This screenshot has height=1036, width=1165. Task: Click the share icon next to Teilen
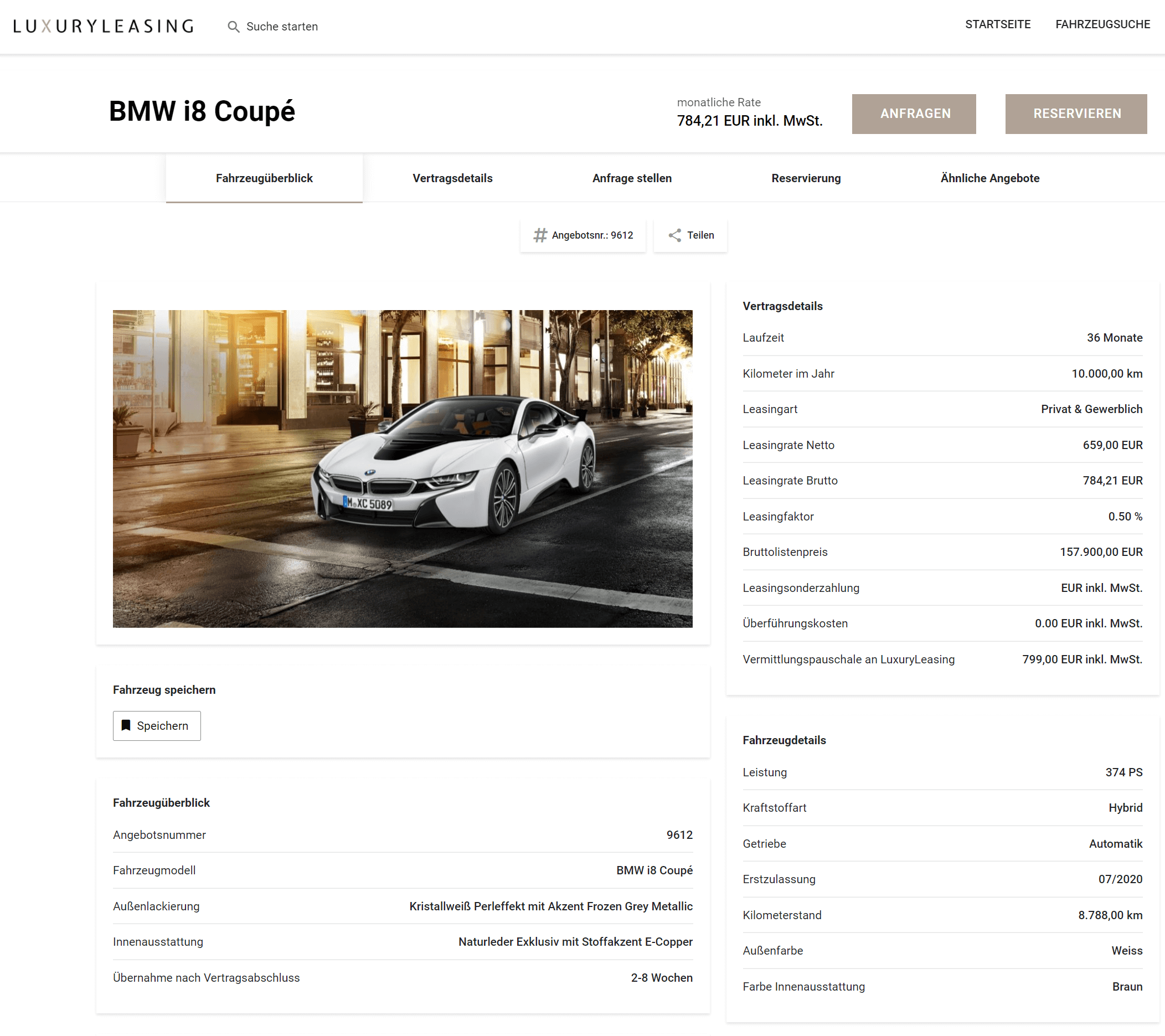[x=675, y=235]
